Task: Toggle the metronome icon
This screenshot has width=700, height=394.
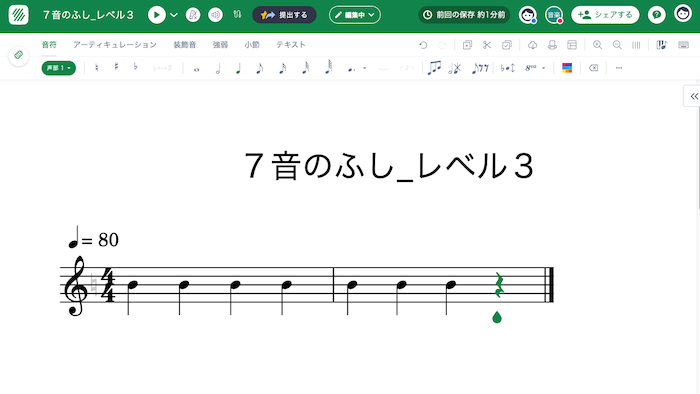Action: [x=193, y=15]
